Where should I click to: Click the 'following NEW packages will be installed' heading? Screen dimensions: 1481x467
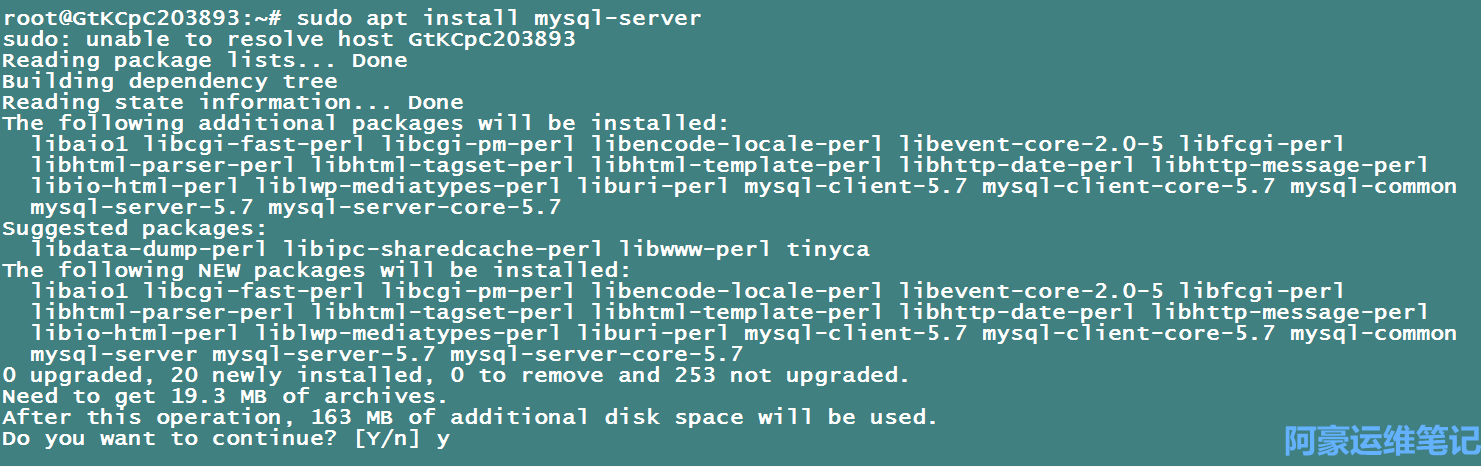317,270
